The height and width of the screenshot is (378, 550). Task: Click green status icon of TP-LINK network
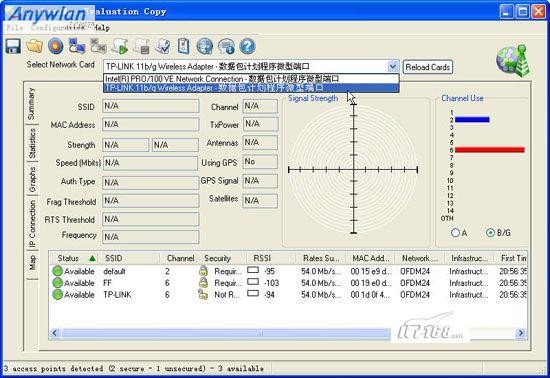[x=57, y=295]
